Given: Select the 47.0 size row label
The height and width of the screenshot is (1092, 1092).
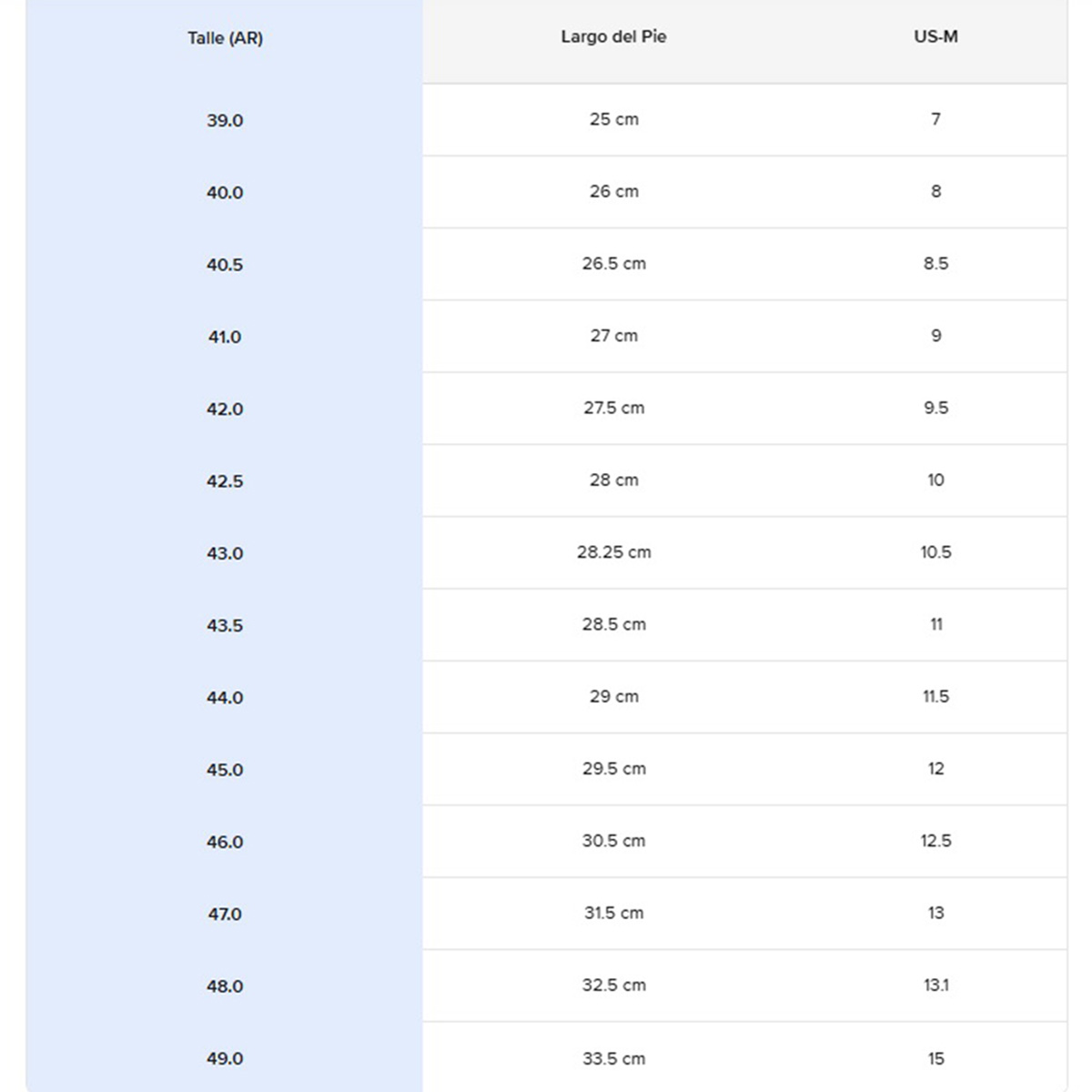Looking at the screenshot, I should 225,915.
